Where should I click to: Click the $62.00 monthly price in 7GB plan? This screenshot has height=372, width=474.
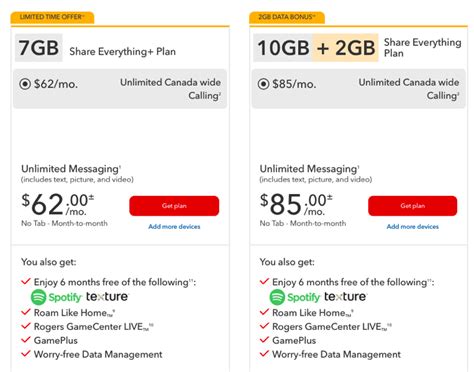pyautogui.click(x=58, y=204)
